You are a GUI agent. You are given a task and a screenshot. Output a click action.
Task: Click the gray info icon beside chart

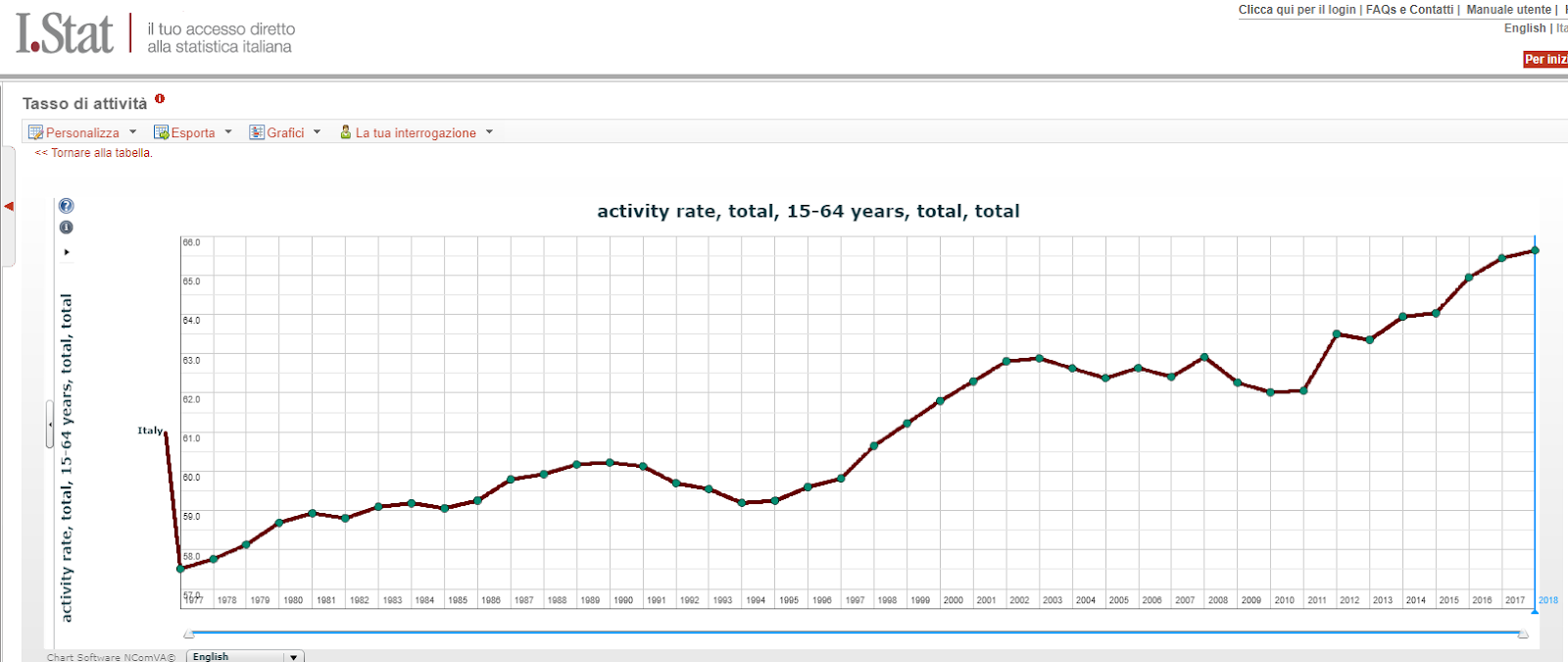[x=66, y=228]
